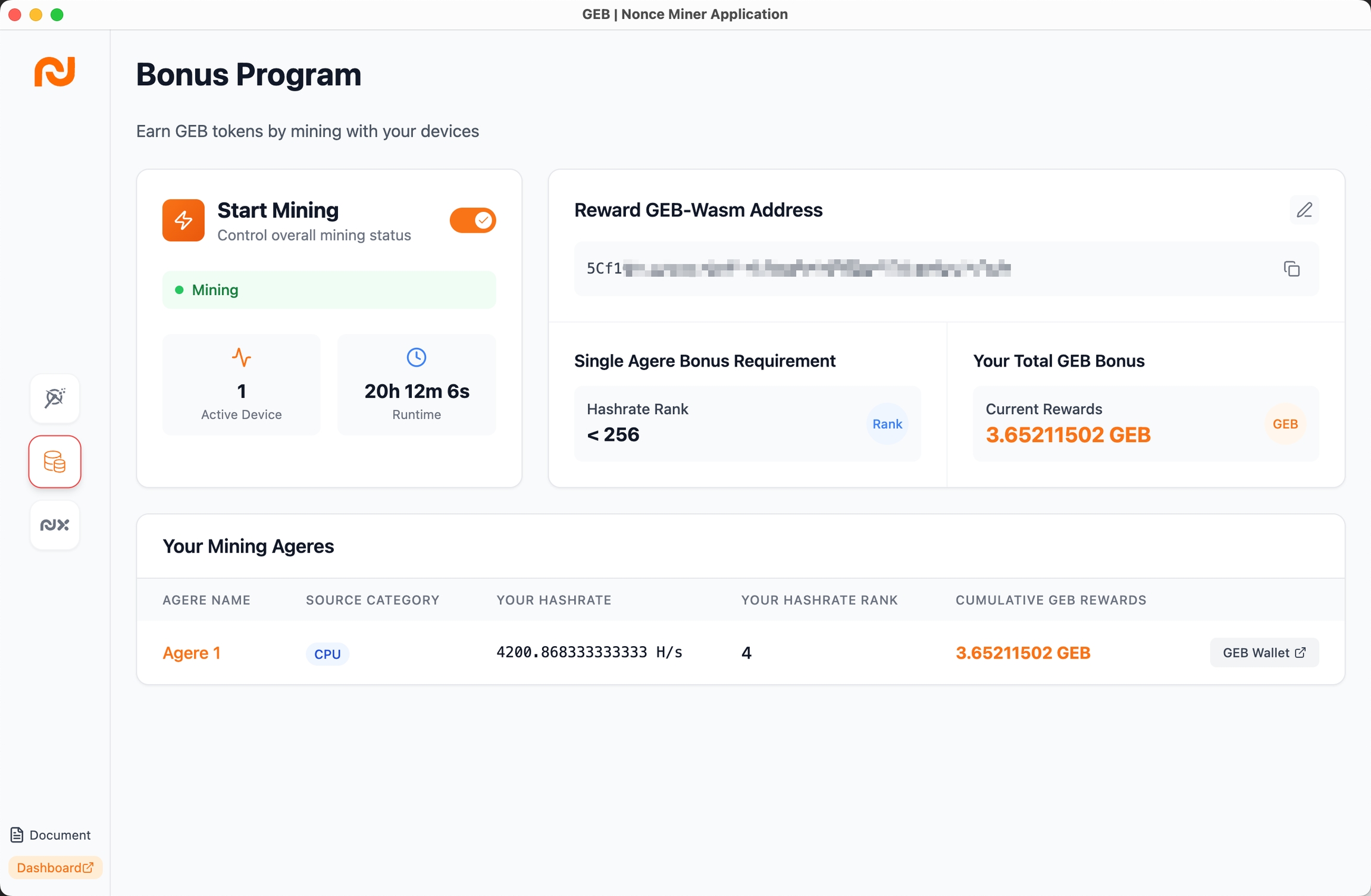This screenshot has height=896, width=1371.
Task: Click the GEB Wallet button
Action: click(1264, 653)
